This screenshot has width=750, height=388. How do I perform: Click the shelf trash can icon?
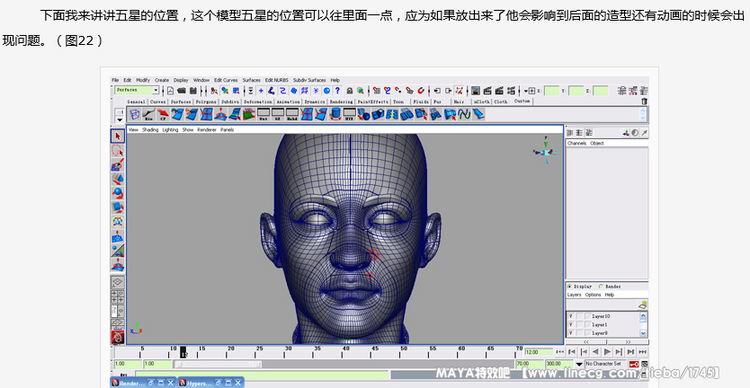(x=644, y=101)
